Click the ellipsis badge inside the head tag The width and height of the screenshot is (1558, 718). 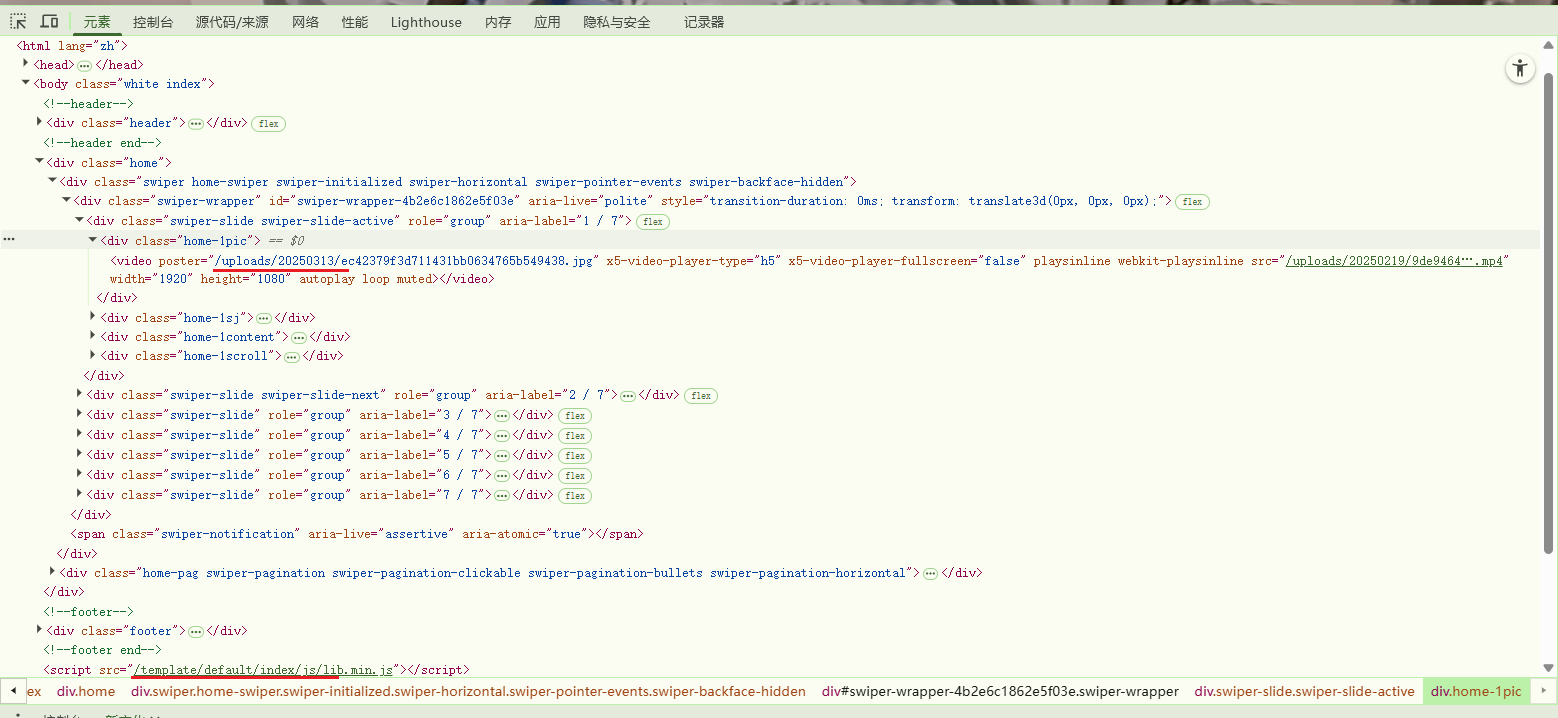(x=84, y=65)
